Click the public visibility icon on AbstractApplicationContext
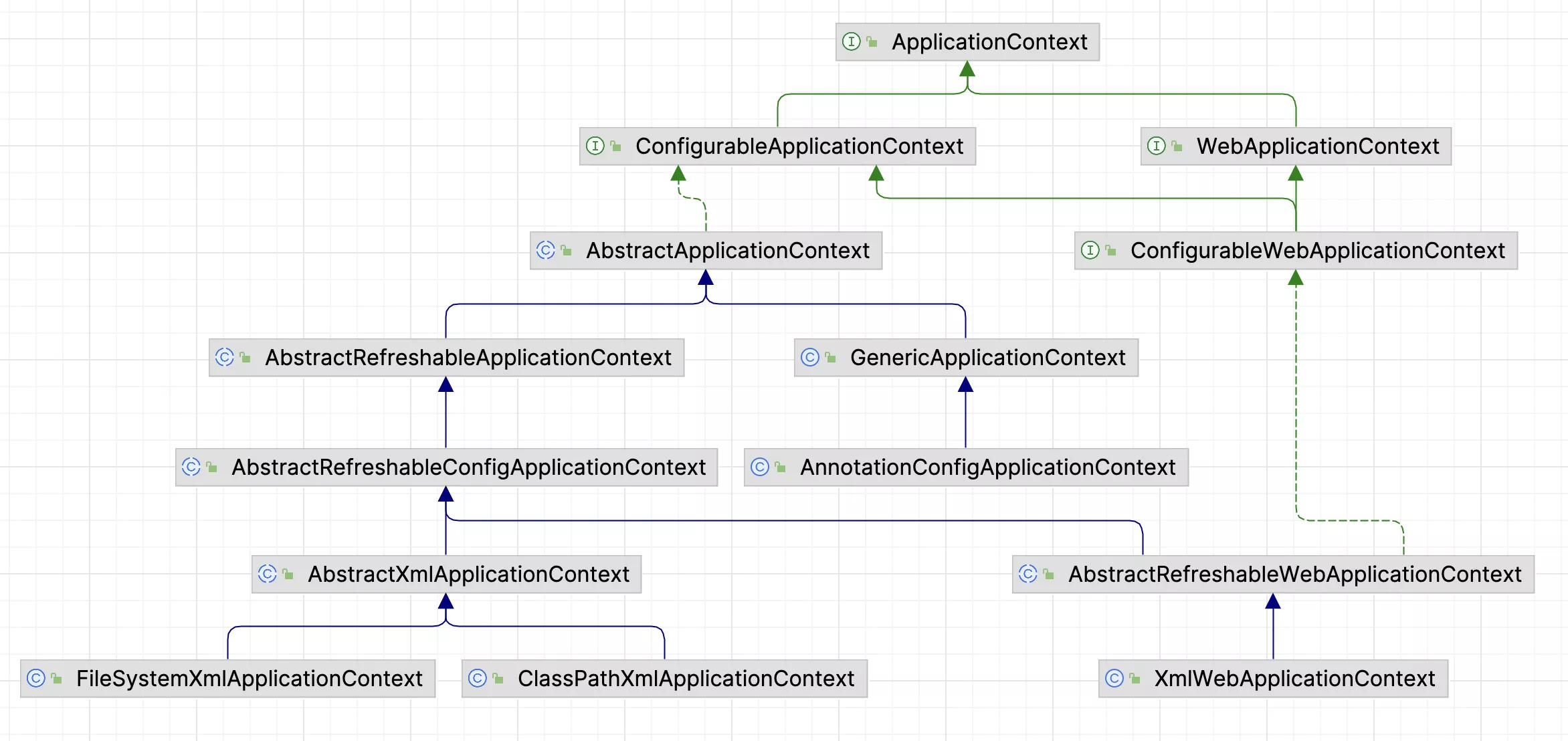Image resolution: width=1568 pixels, height=741 pixels. tap(566, 251)
